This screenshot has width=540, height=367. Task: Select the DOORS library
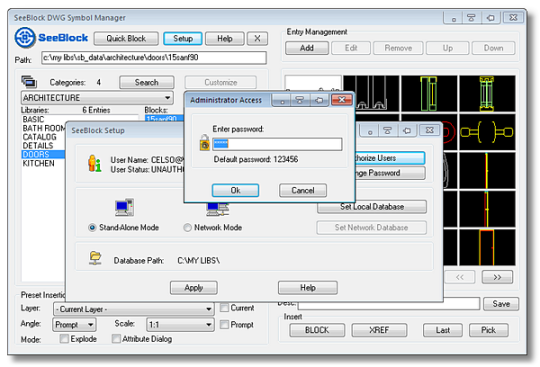tap(43, 154)
